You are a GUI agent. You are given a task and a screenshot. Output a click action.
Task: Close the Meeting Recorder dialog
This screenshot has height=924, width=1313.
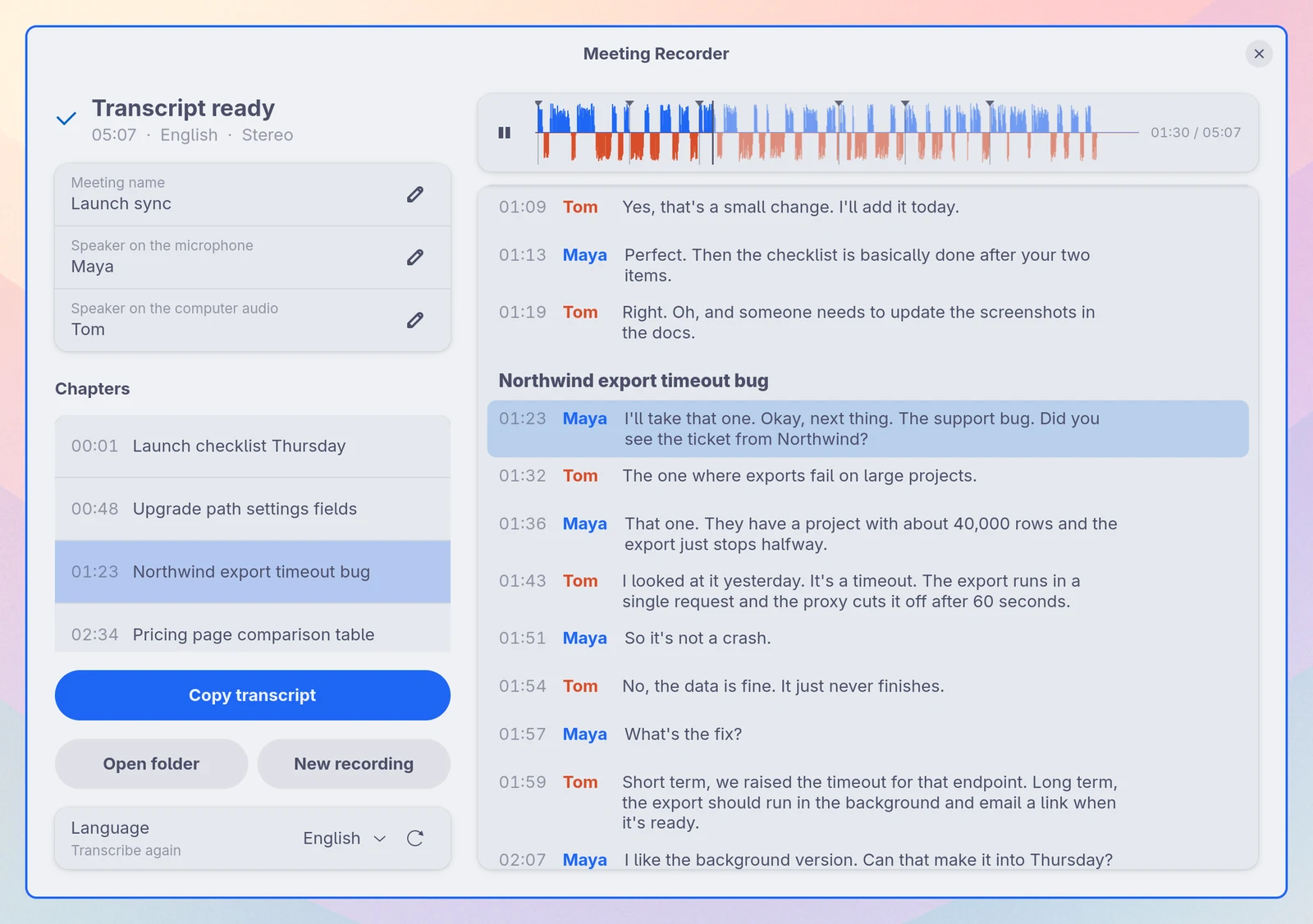click(x=1259, y=53)
